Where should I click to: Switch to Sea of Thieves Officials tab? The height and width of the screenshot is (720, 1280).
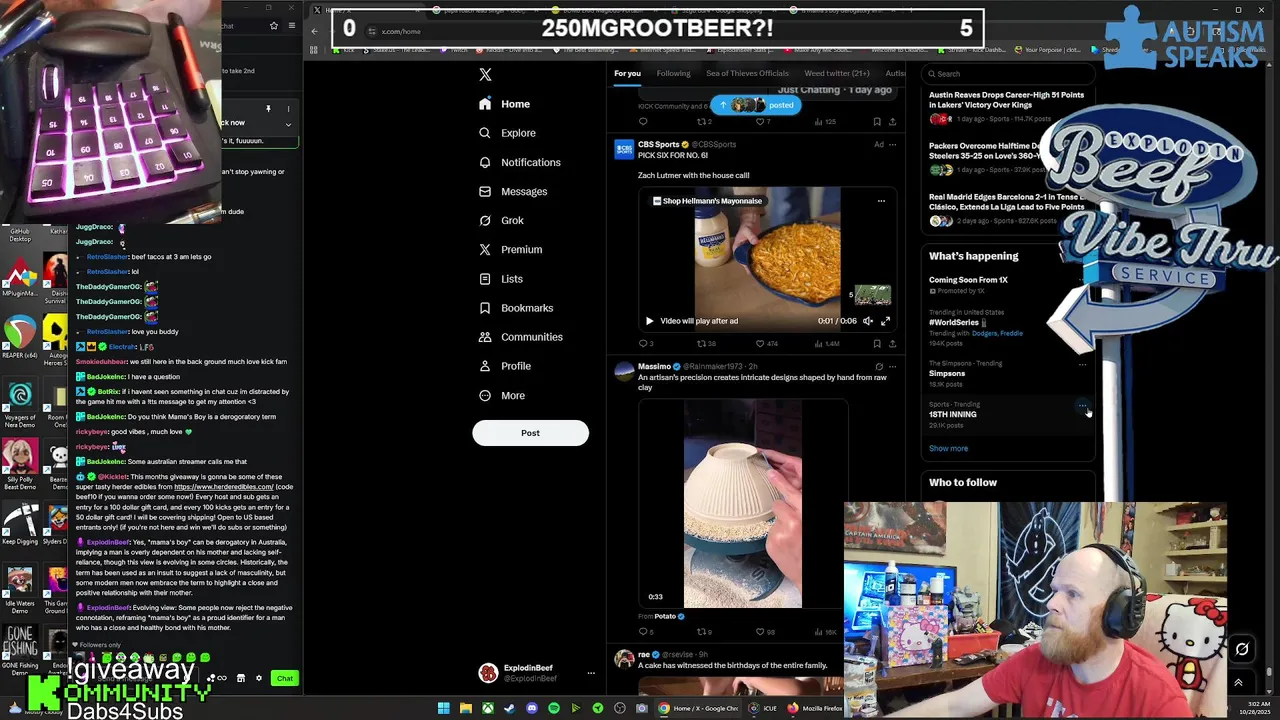[747, 73]
